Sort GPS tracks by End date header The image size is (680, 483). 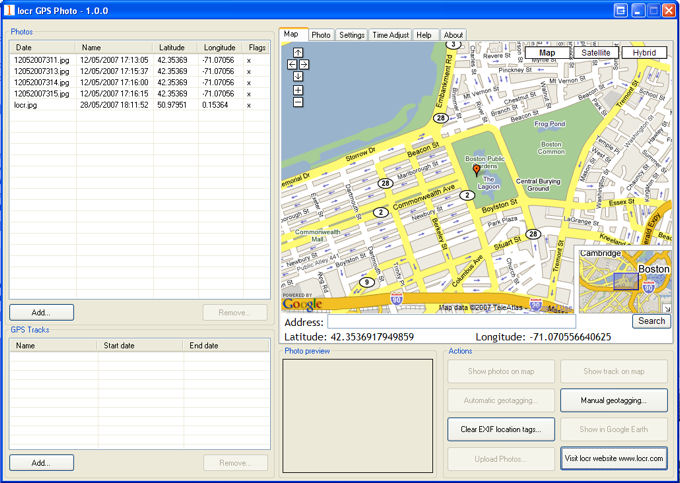point(226,346)
